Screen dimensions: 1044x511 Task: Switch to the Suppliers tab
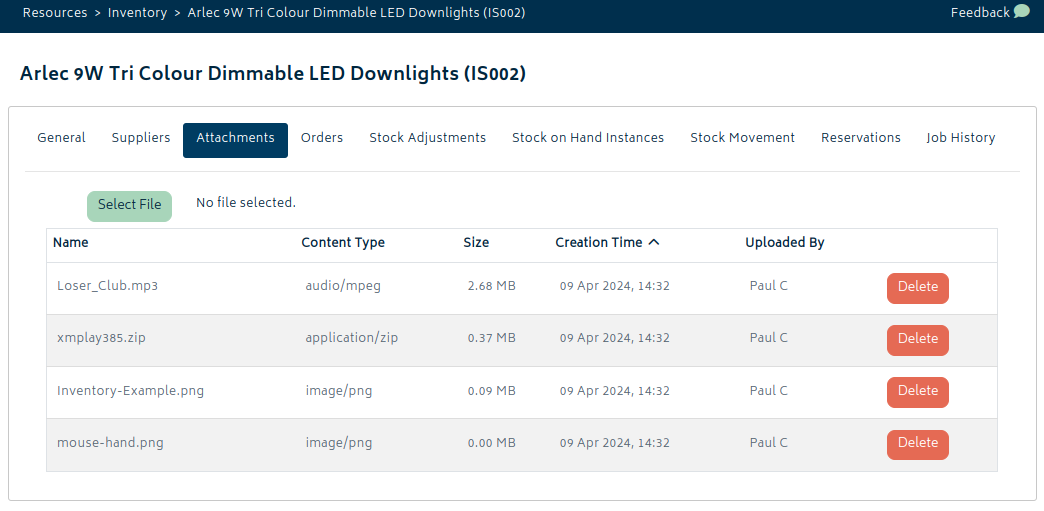point(141,138)
